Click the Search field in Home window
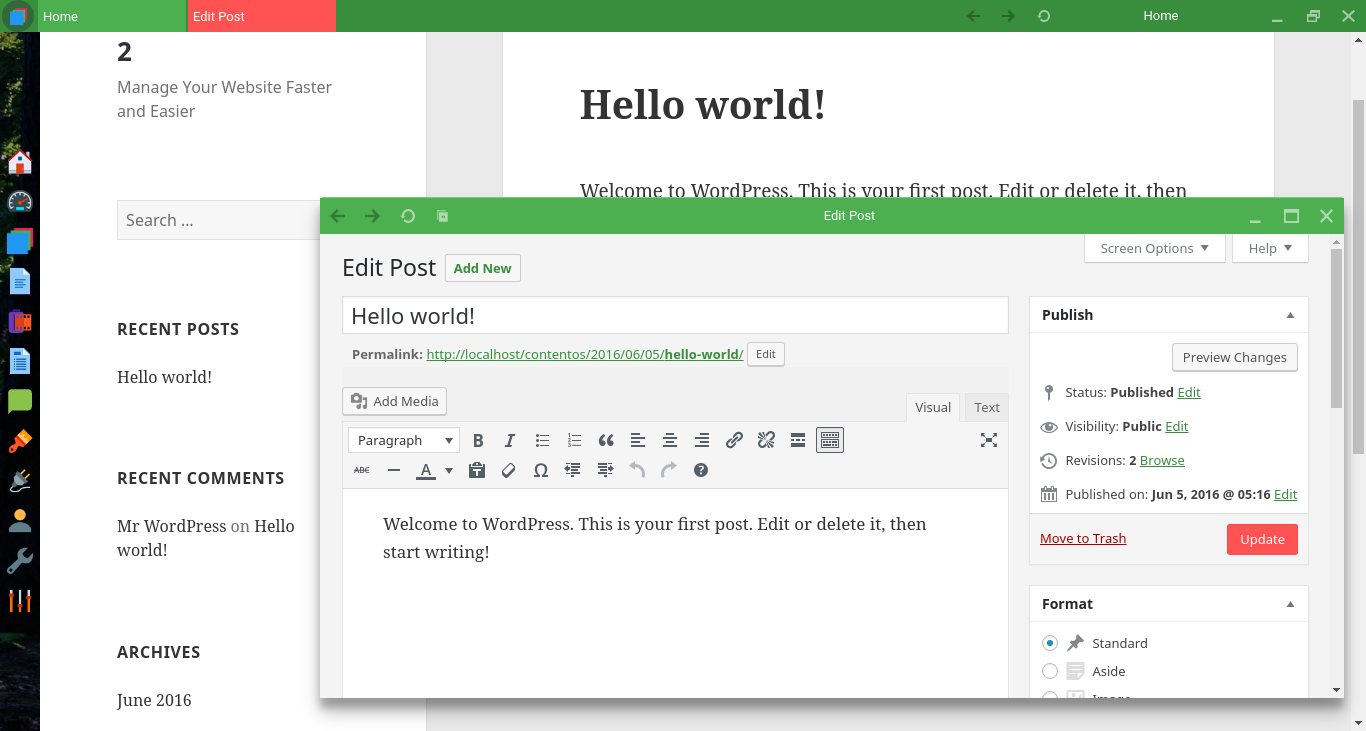 [x=218, y=220]
